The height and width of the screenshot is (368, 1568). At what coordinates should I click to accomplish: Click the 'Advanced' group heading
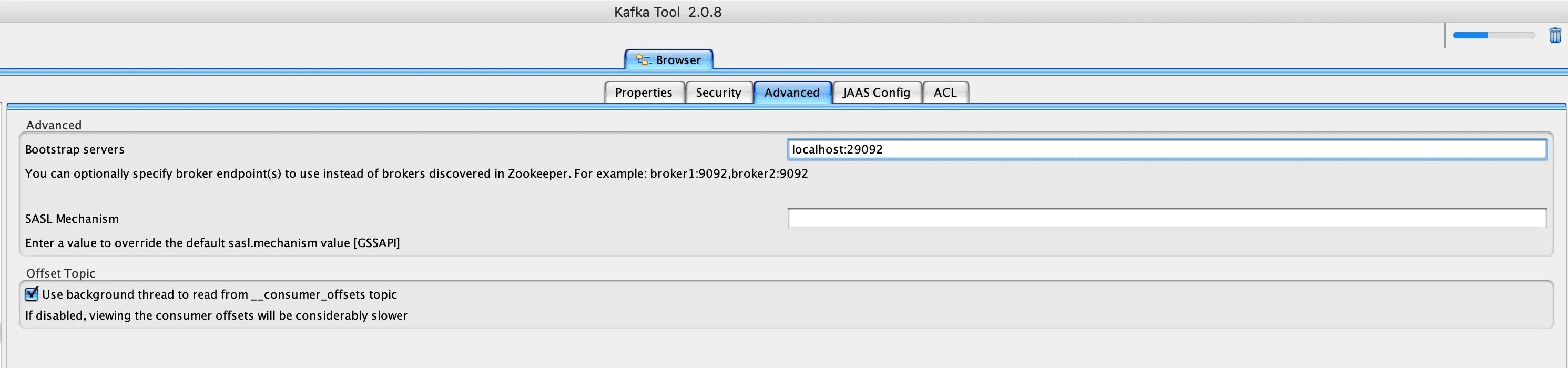[54, 125]
